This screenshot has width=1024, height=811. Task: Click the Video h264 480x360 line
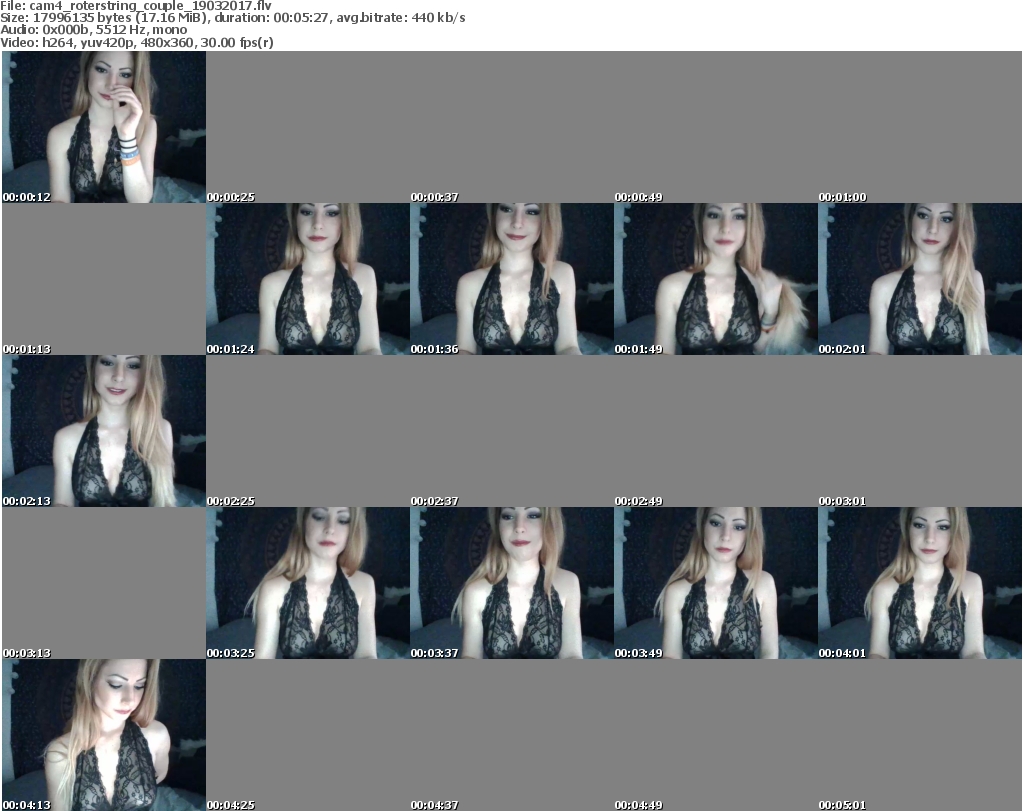click(136, 42)
